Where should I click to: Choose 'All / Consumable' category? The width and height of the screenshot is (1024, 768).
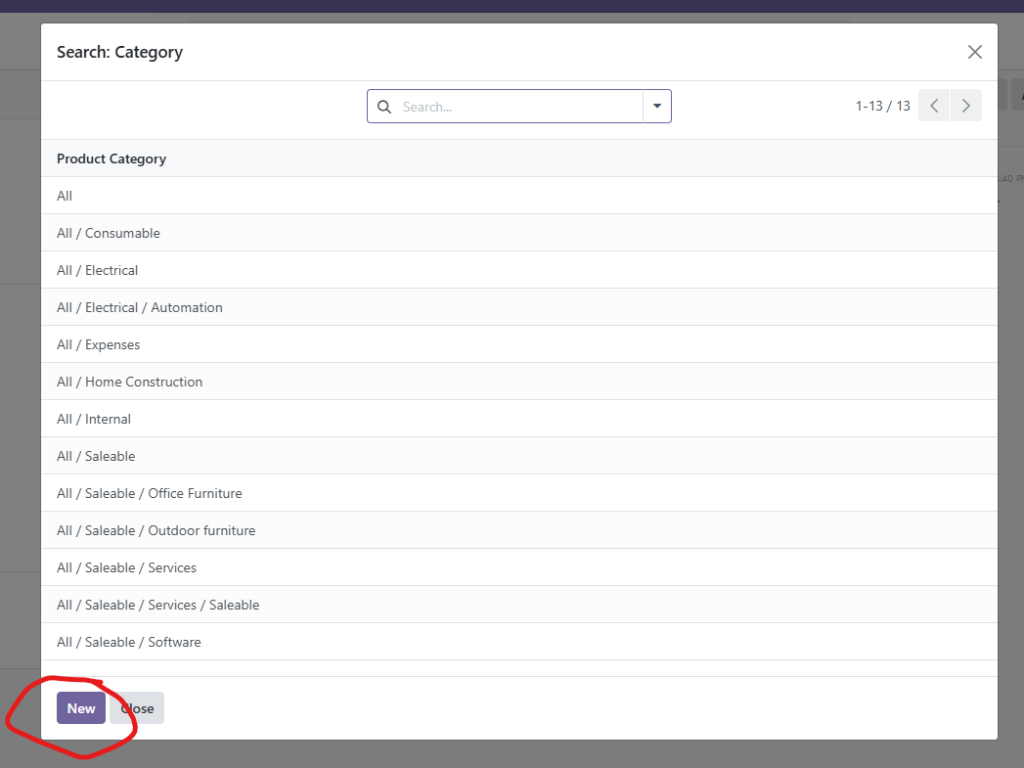coord(108,233)
